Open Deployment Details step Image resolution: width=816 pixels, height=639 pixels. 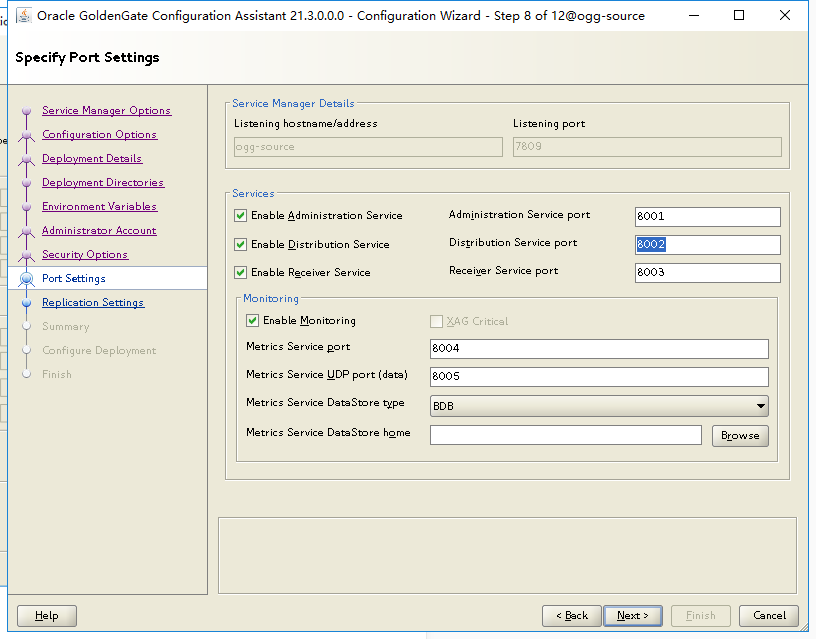tap(92, 158)
